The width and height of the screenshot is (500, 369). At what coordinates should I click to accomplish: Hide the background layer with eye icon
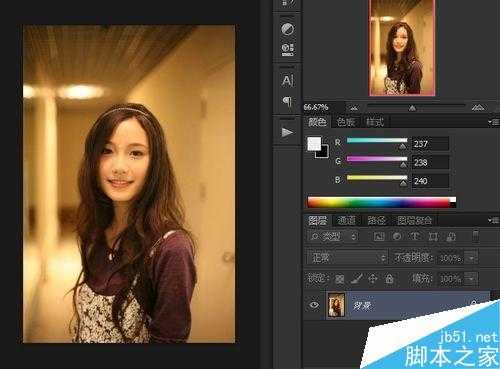click(x=314, y=305)
